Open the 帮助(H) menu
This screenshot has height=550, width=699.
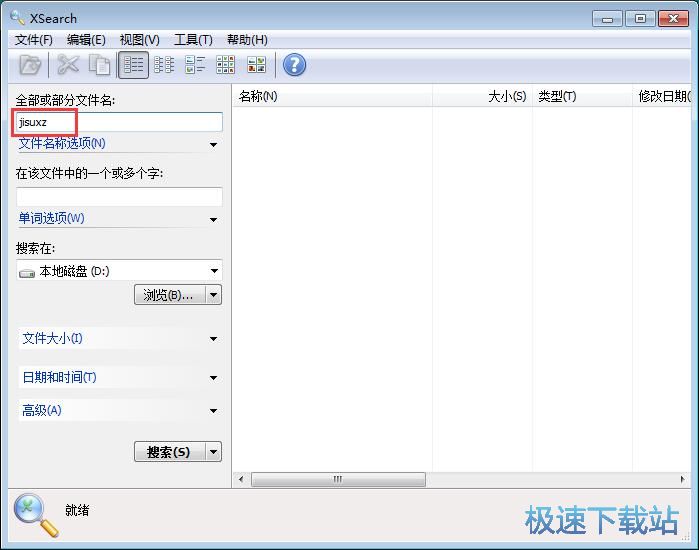(247, 40)
